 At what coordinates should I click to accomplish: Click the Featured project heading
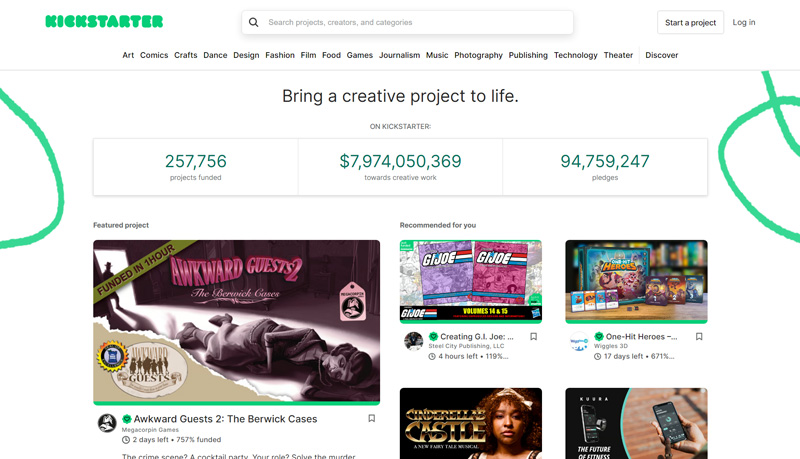click(x=121, y=225)
